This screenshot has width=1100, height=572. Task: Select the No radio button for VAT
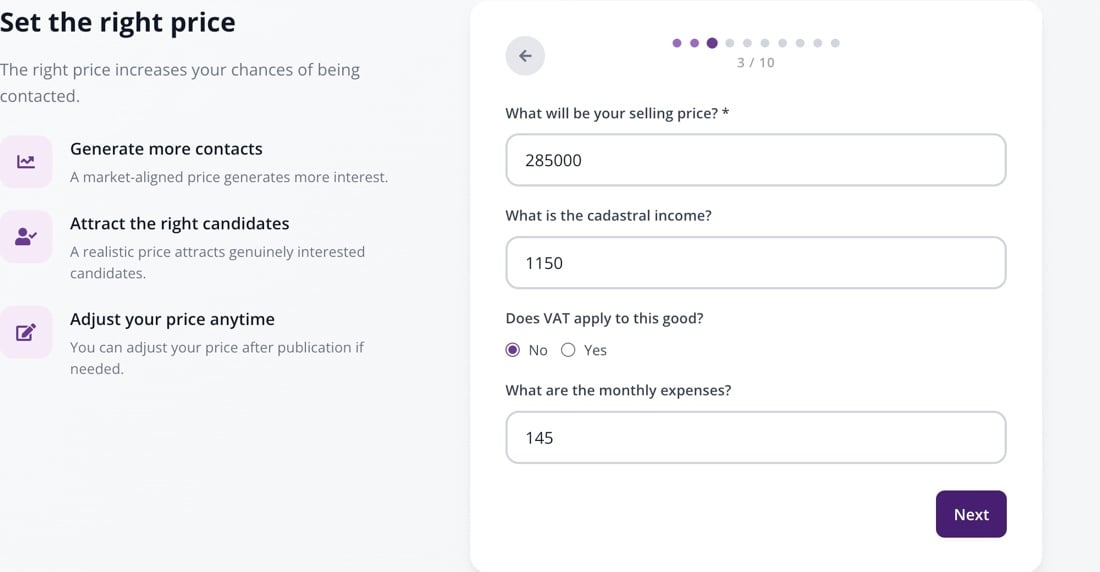click(x=513, y=350)
